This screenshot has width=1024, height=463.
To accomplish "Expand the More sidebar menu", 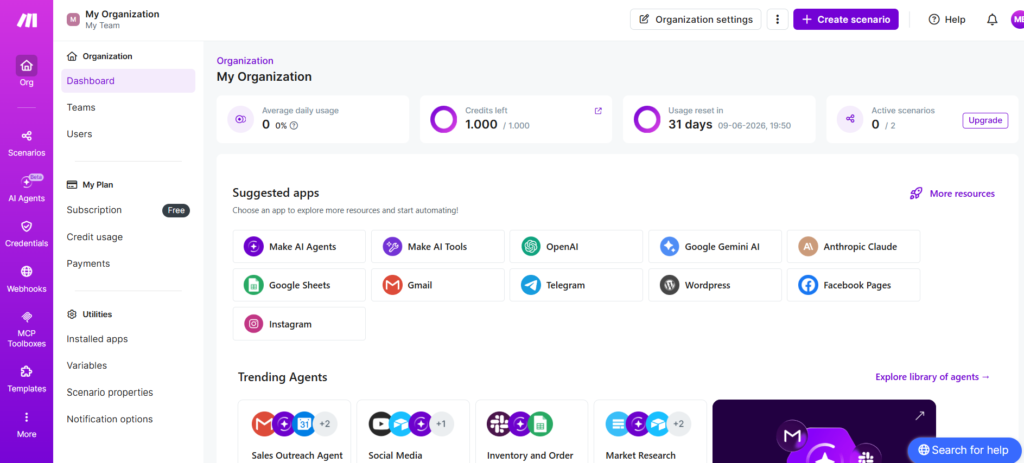I will (x=27, y=424).
